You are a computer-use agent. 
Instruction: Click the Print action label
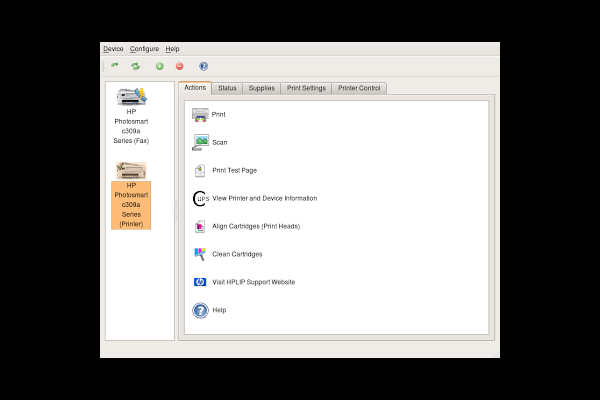pos(218,114)
